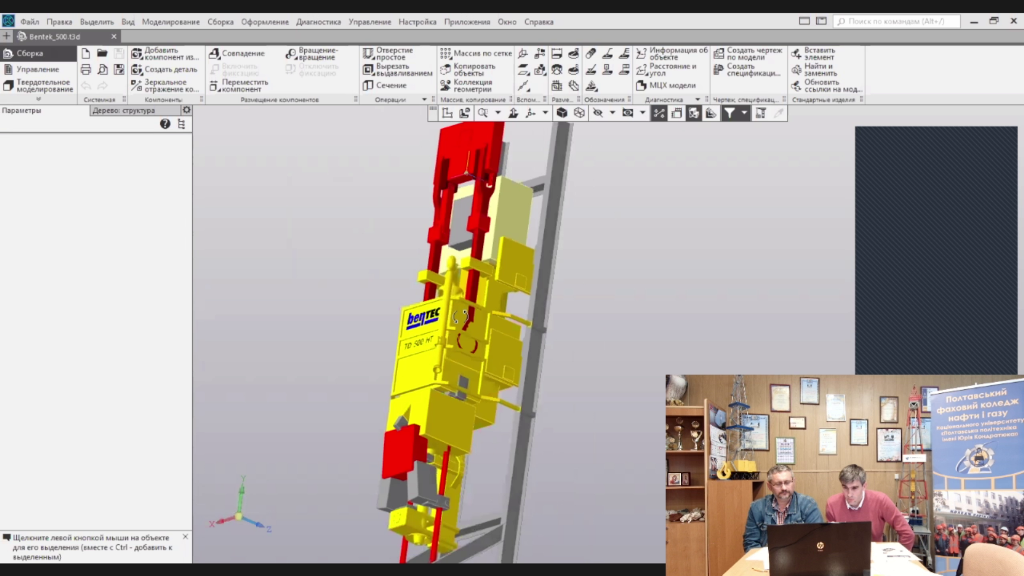Expand the Операции group dropdown arrow
The image size is (1024, 576).
[x=424, y=100]
